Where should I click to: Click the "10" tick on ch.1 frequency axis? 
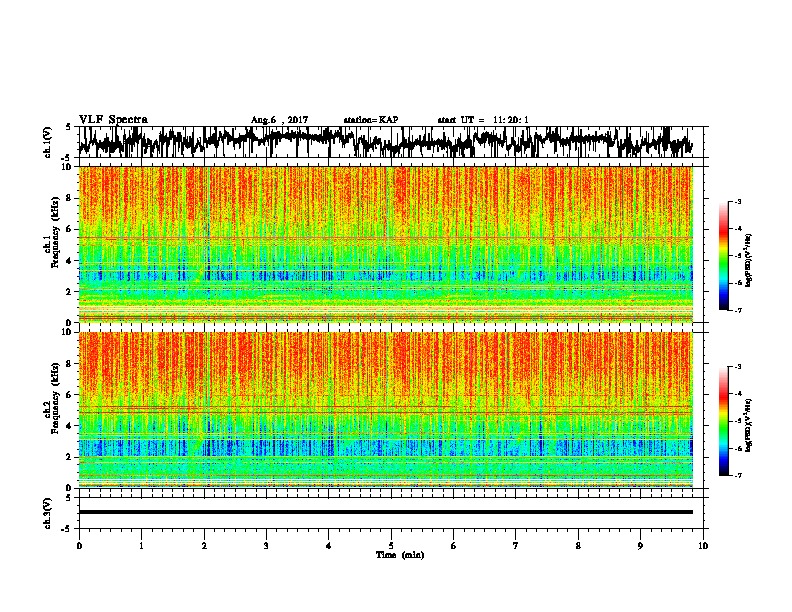pos(68,167)
